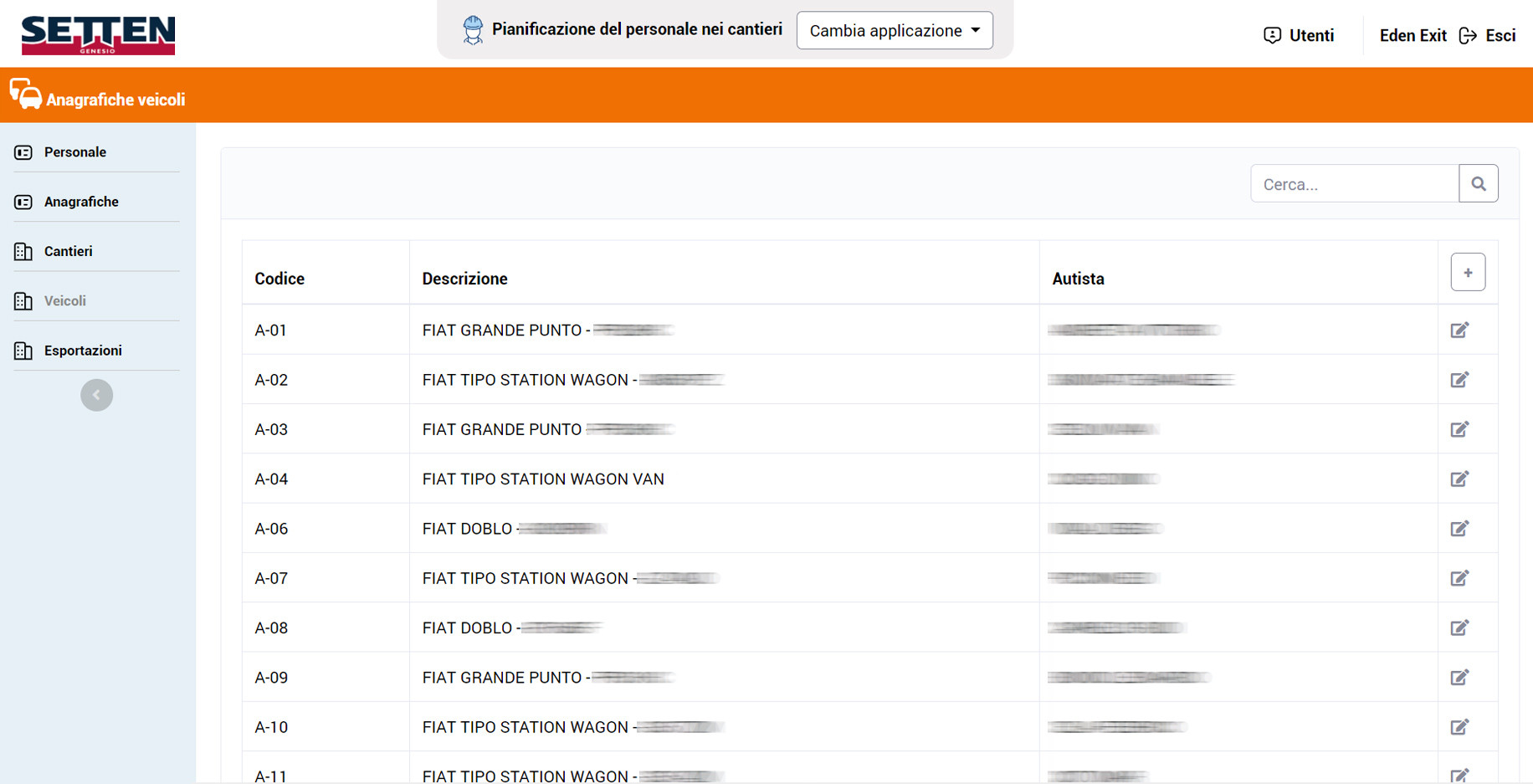This screenshot has width=1533, height=784.
Task: Click the Eden Exit user name
Action: [1413, 35]
